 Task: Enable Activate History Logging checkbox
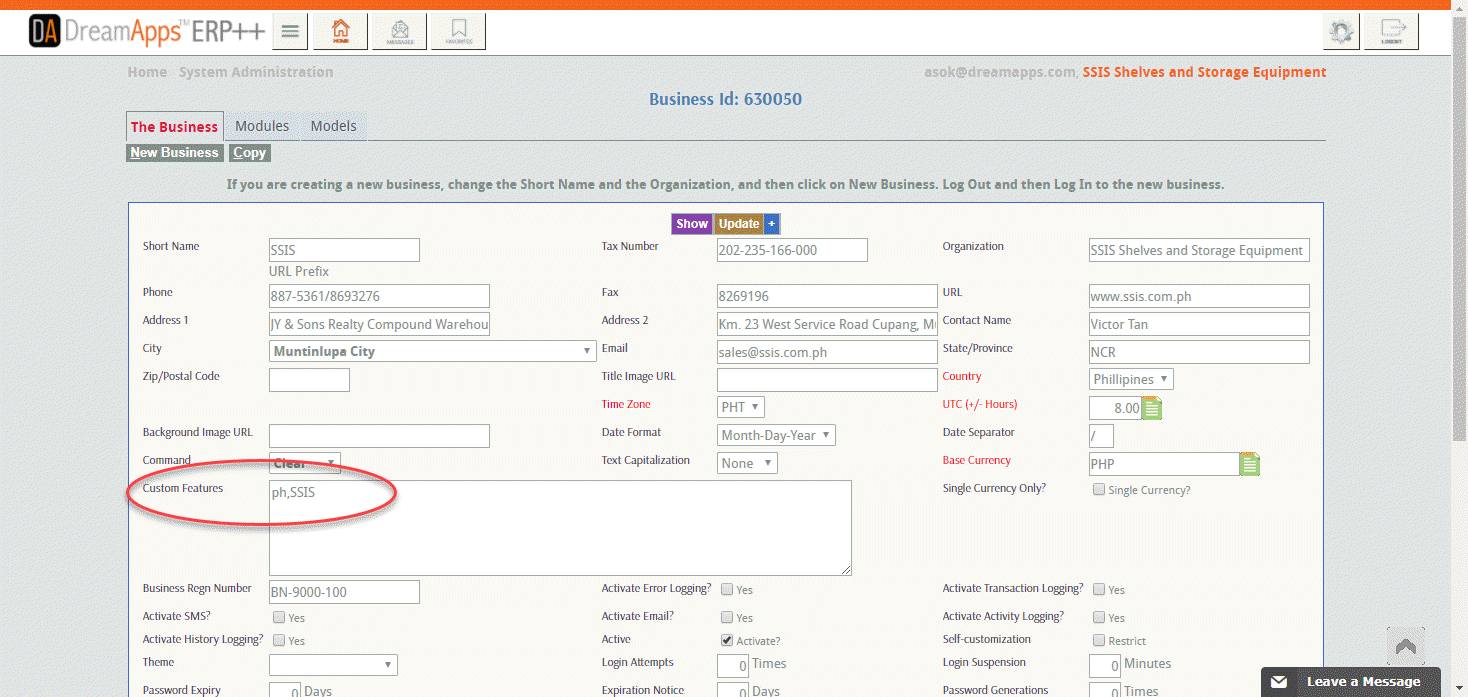tap(279, 640)
